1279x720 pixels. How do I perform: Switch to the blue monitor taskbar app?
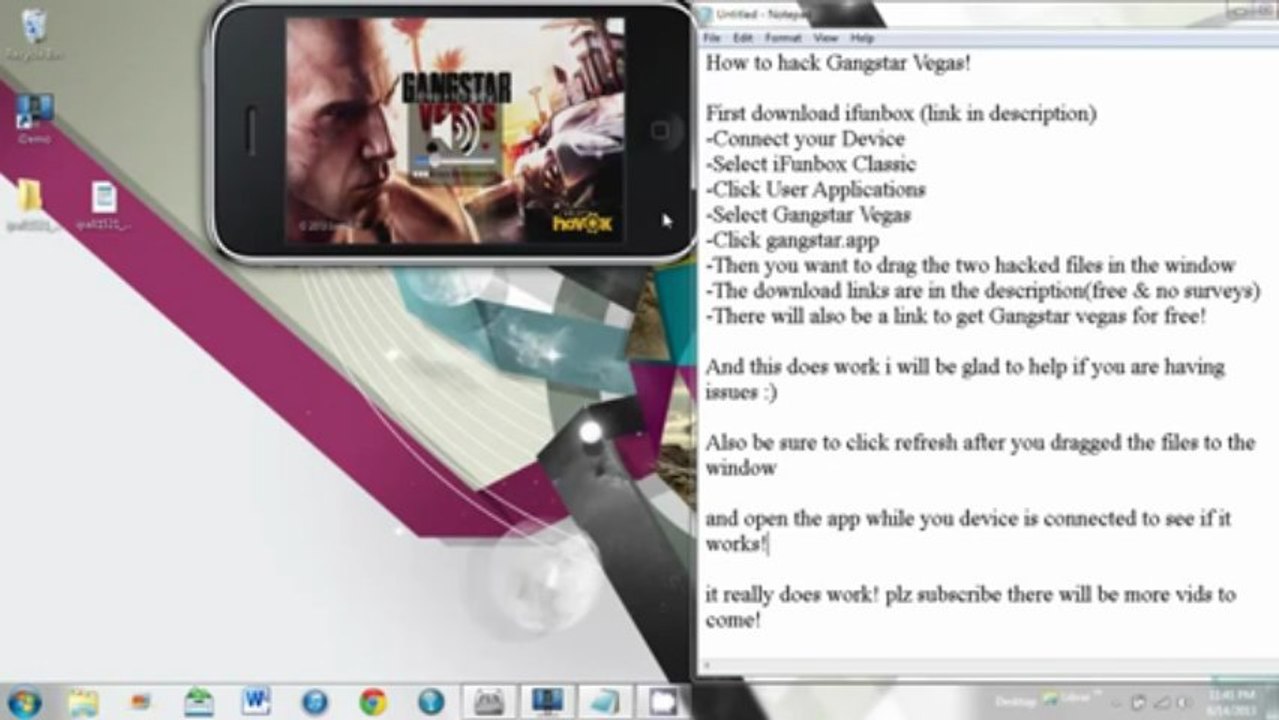click(x=547, y=701)
